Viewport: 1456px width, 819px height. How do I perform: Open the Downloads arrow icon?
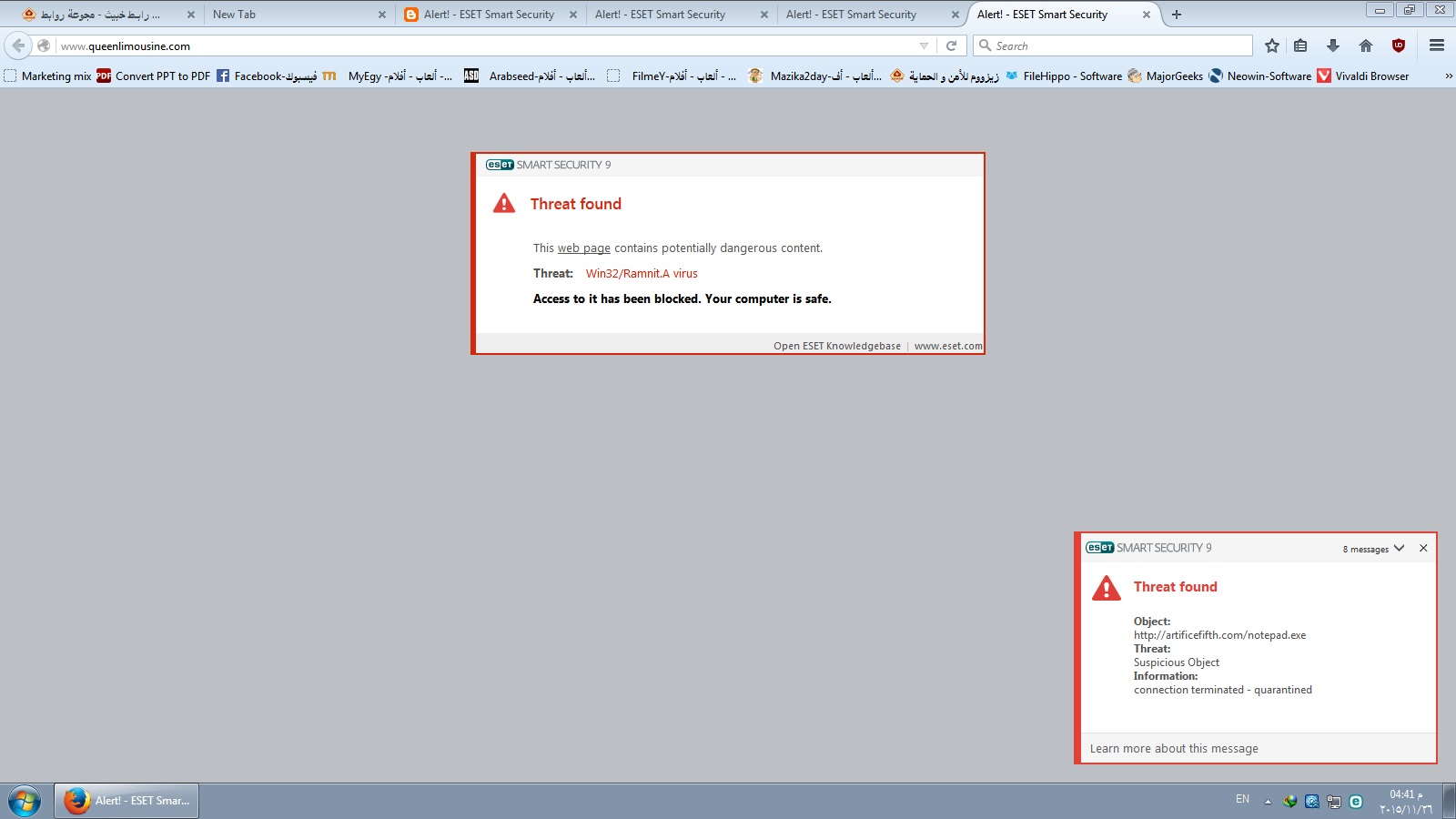(1333, 45)
